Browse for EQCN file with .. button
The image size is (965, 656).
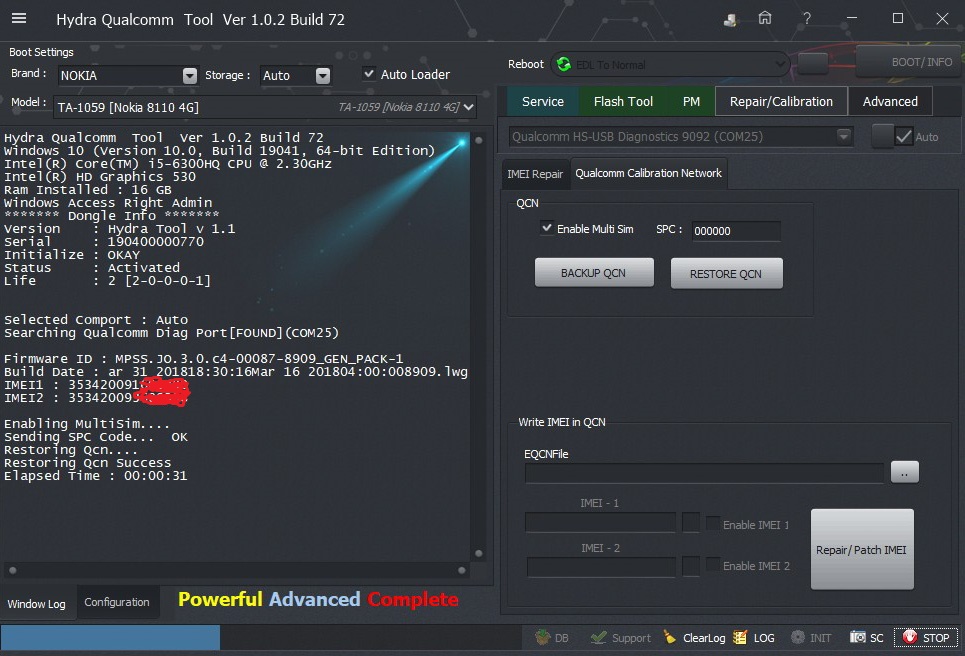pos(904,473)
